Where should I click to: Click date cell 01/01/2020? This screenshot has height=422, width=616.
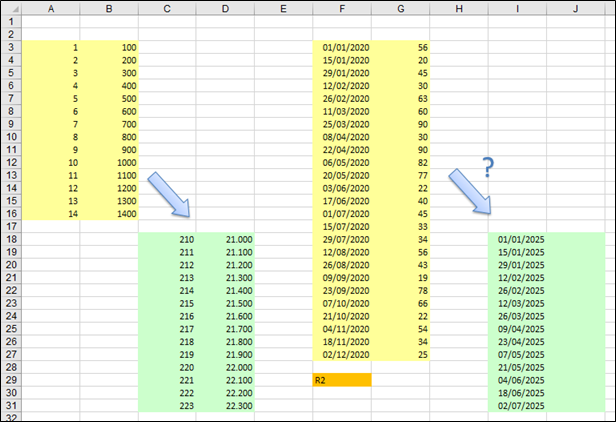[342, 47]
